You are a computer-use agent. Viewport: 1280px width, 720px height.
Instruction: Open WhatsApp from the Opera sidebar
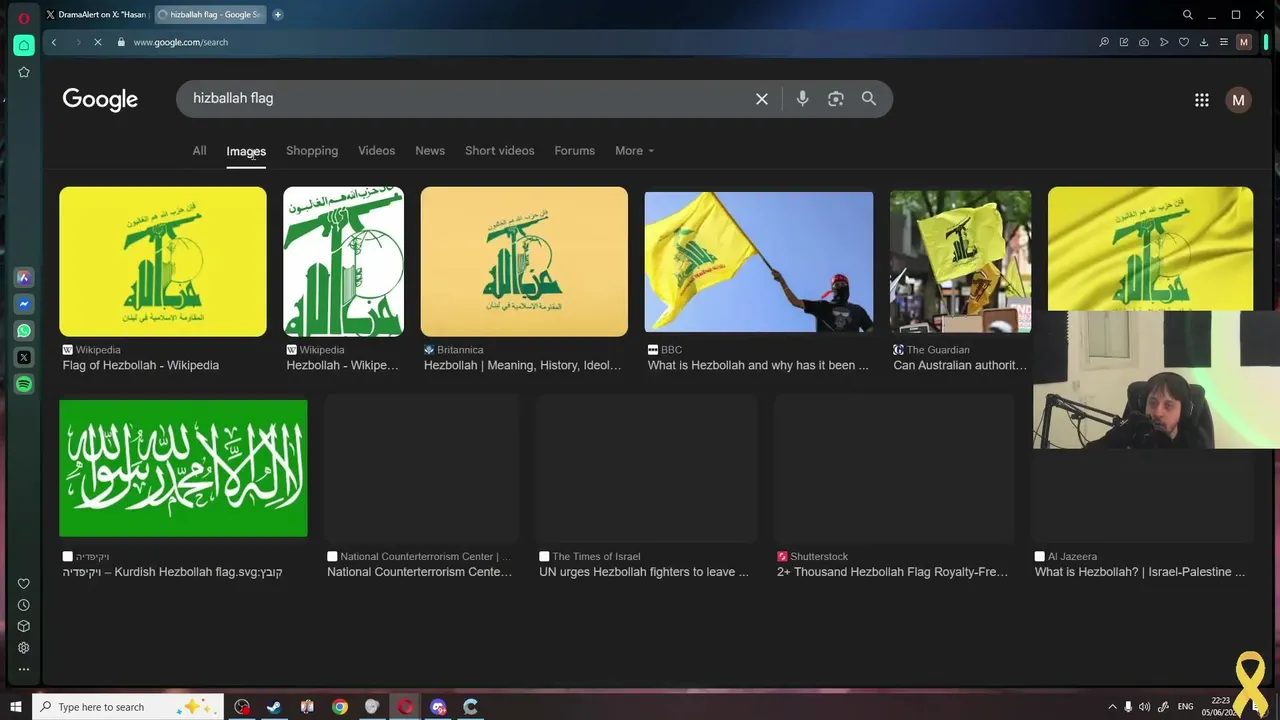(24, 330)
